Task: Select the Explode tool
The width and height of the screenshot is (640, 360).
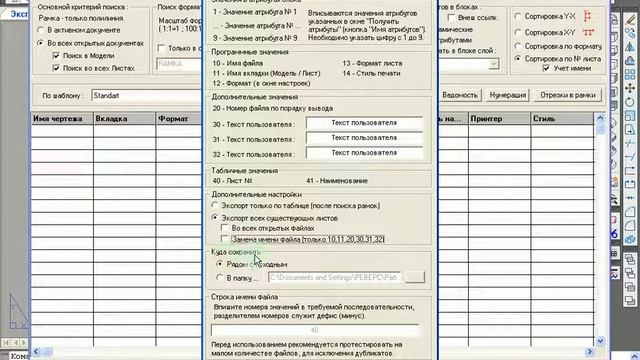Action: click(630, 240)
